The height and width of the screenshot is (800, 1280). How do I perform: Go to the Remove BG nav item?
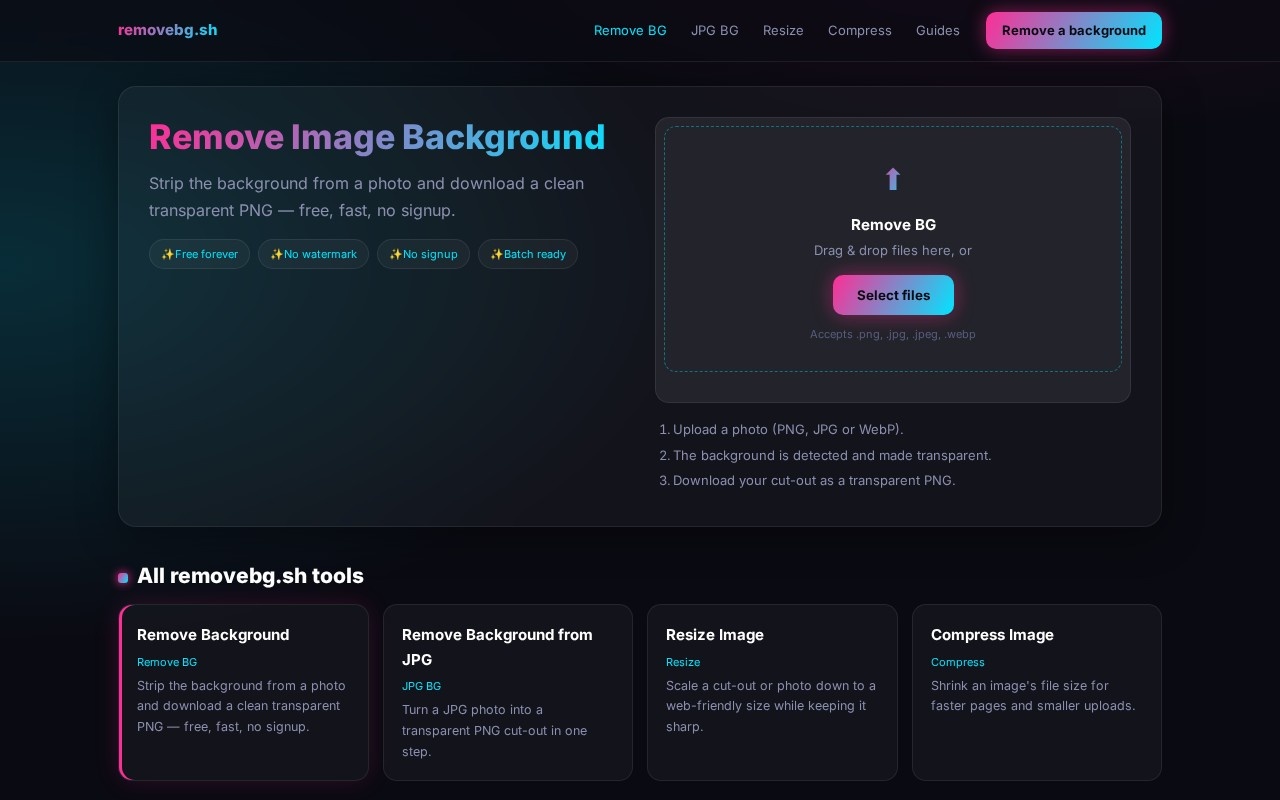point(630,30)
